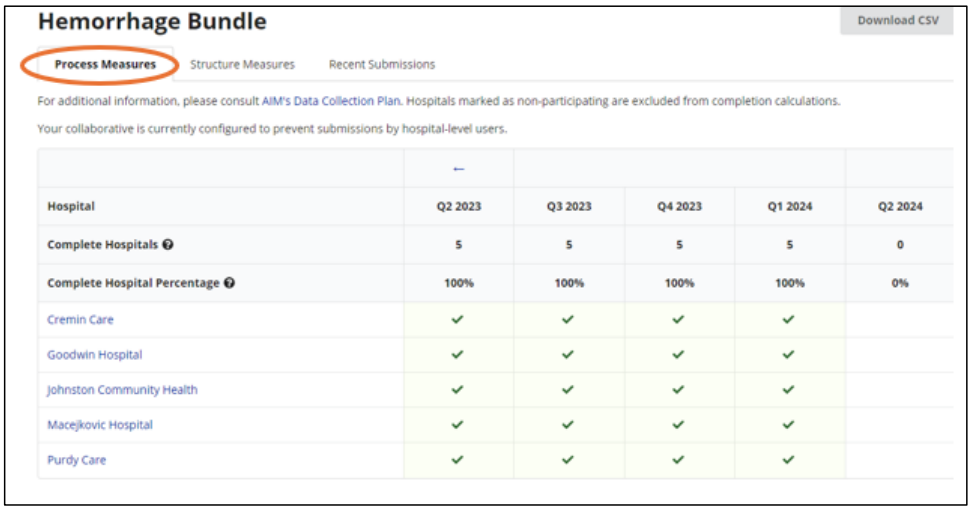Click the Macejkovic Hospital link
972x511 pixels.
pyautogui.click(x=100, y=425)
